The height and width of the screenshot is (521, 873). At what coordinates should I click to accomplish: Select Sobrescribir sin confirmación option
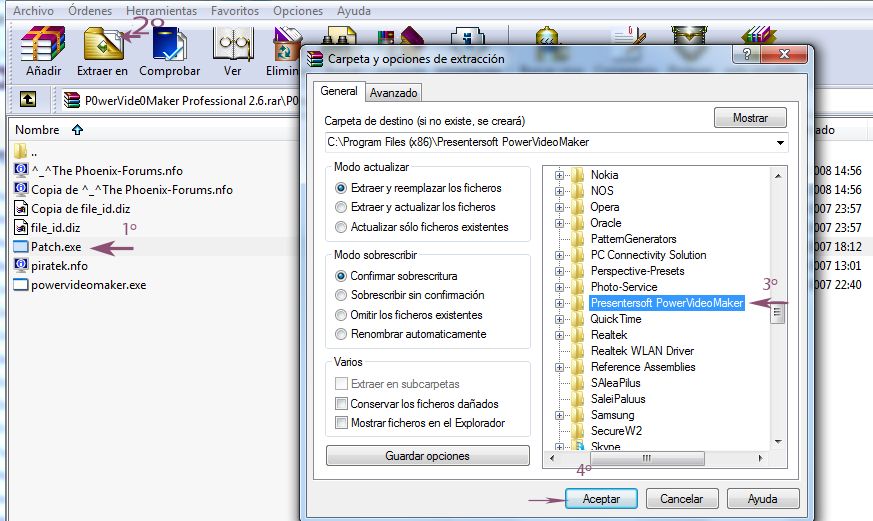click(341, 295)
